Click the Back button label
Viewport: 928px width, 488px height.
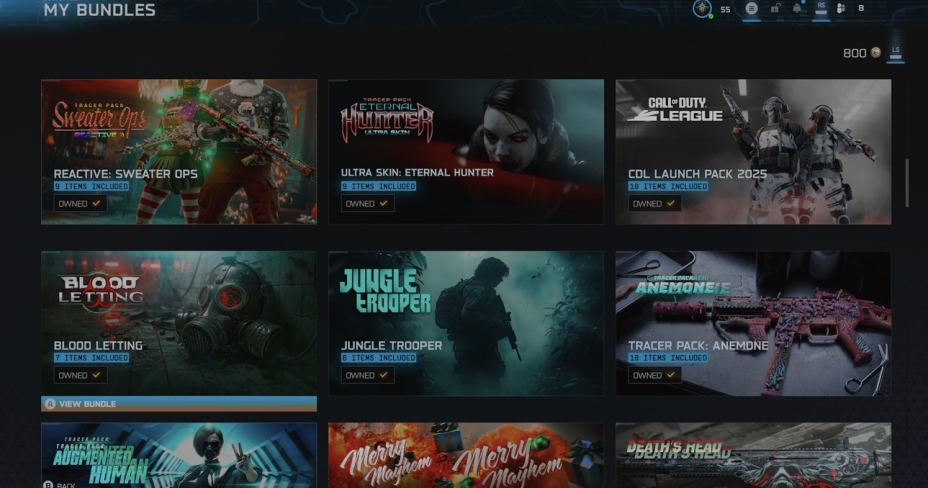point(66,485)
